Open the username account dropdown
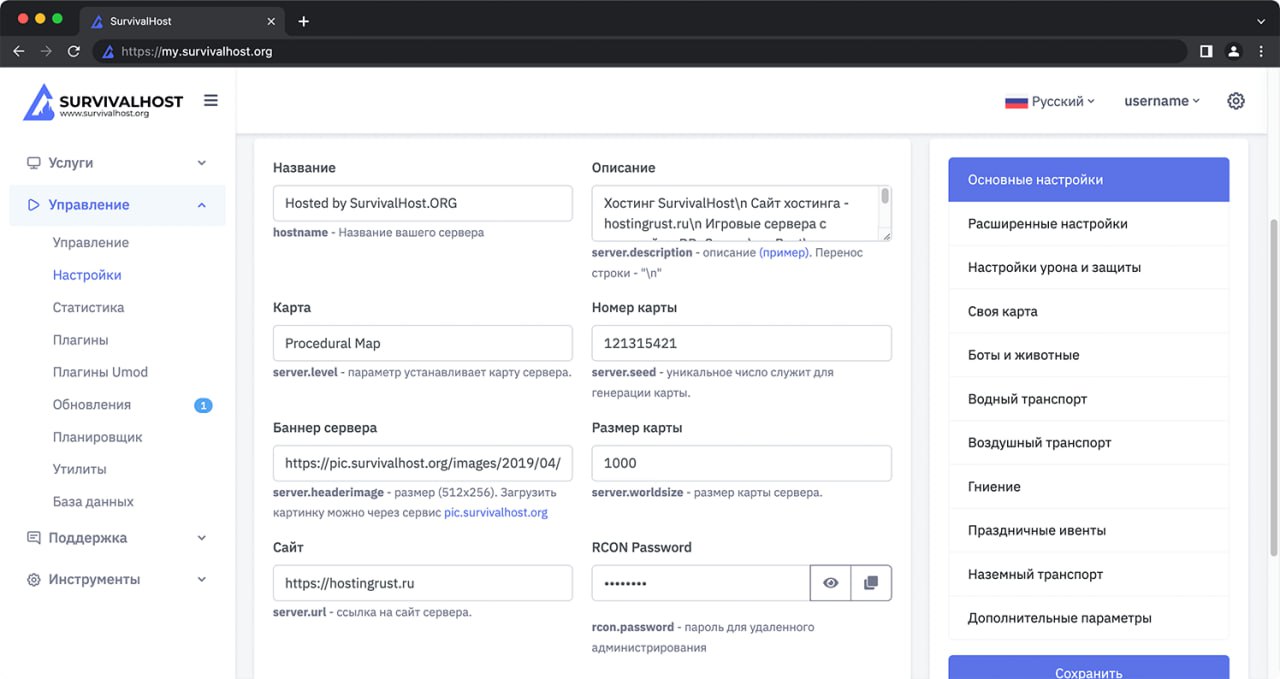Screen dimensions: 1280x679 (1162, 101)
